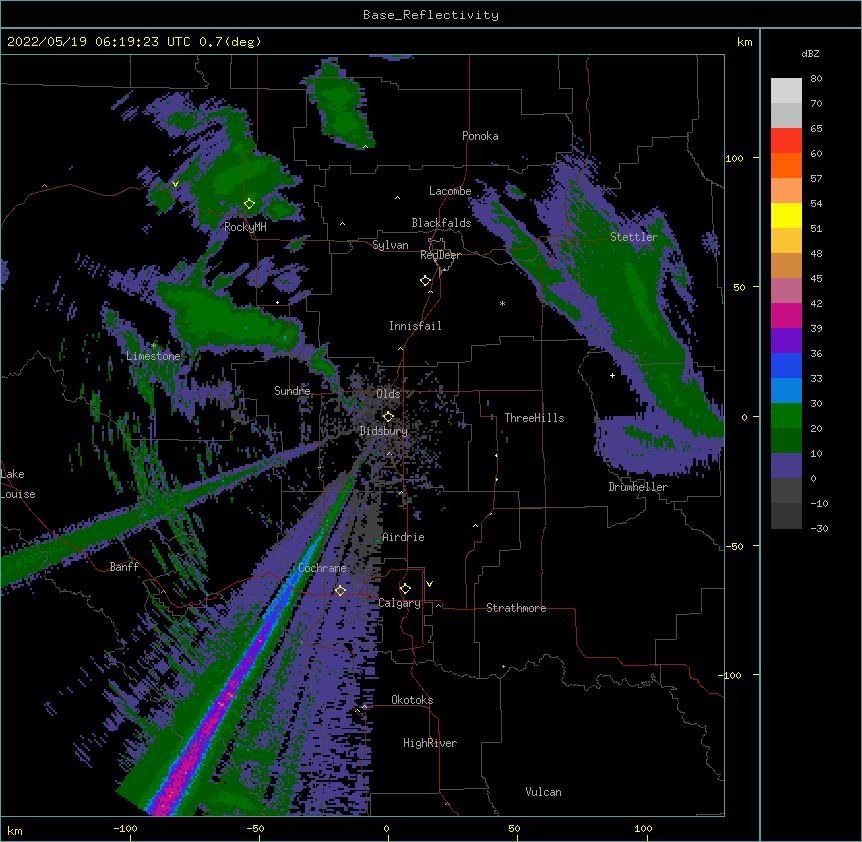Select the blue 33-36 dBZ legend swatch

point(786,365)
